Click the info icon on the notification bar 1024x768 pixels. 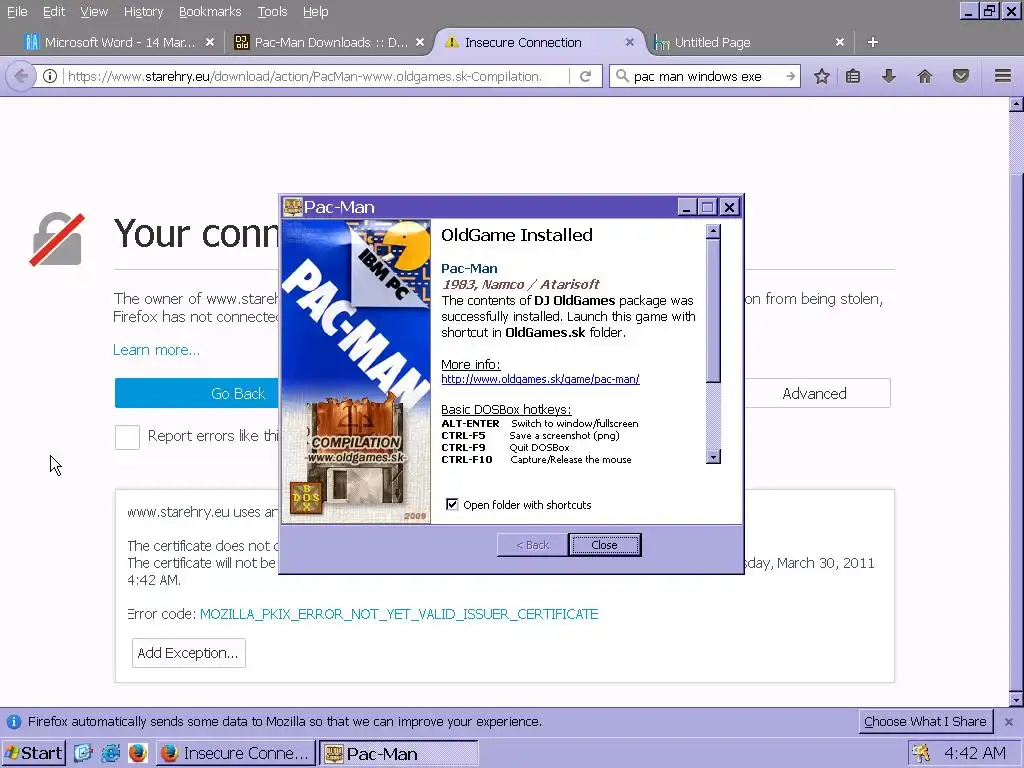pos(14,722)
